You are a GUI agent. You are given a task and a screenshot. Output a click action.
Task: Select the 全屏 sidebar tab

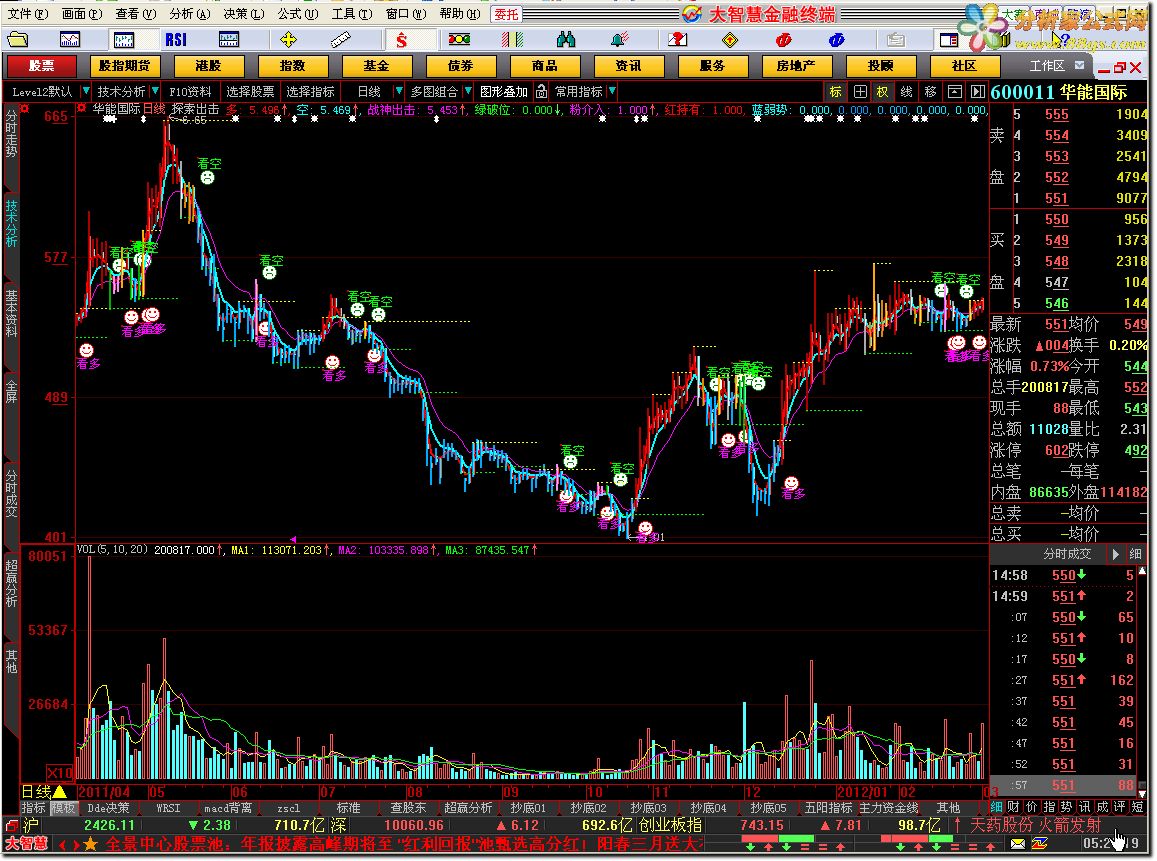11,391
